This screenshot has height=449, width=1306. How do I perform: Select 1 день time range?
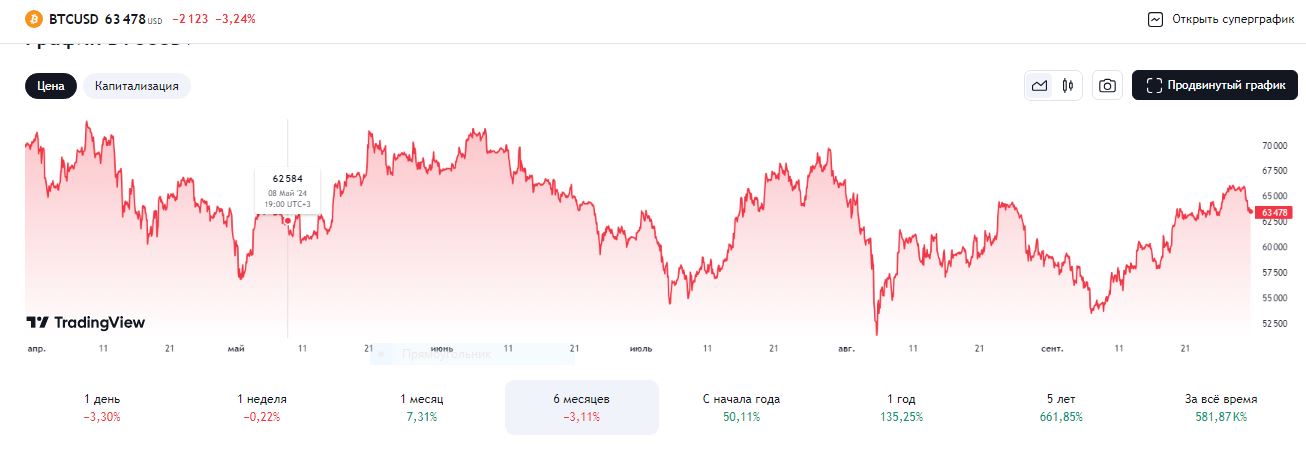pos(102,407)
